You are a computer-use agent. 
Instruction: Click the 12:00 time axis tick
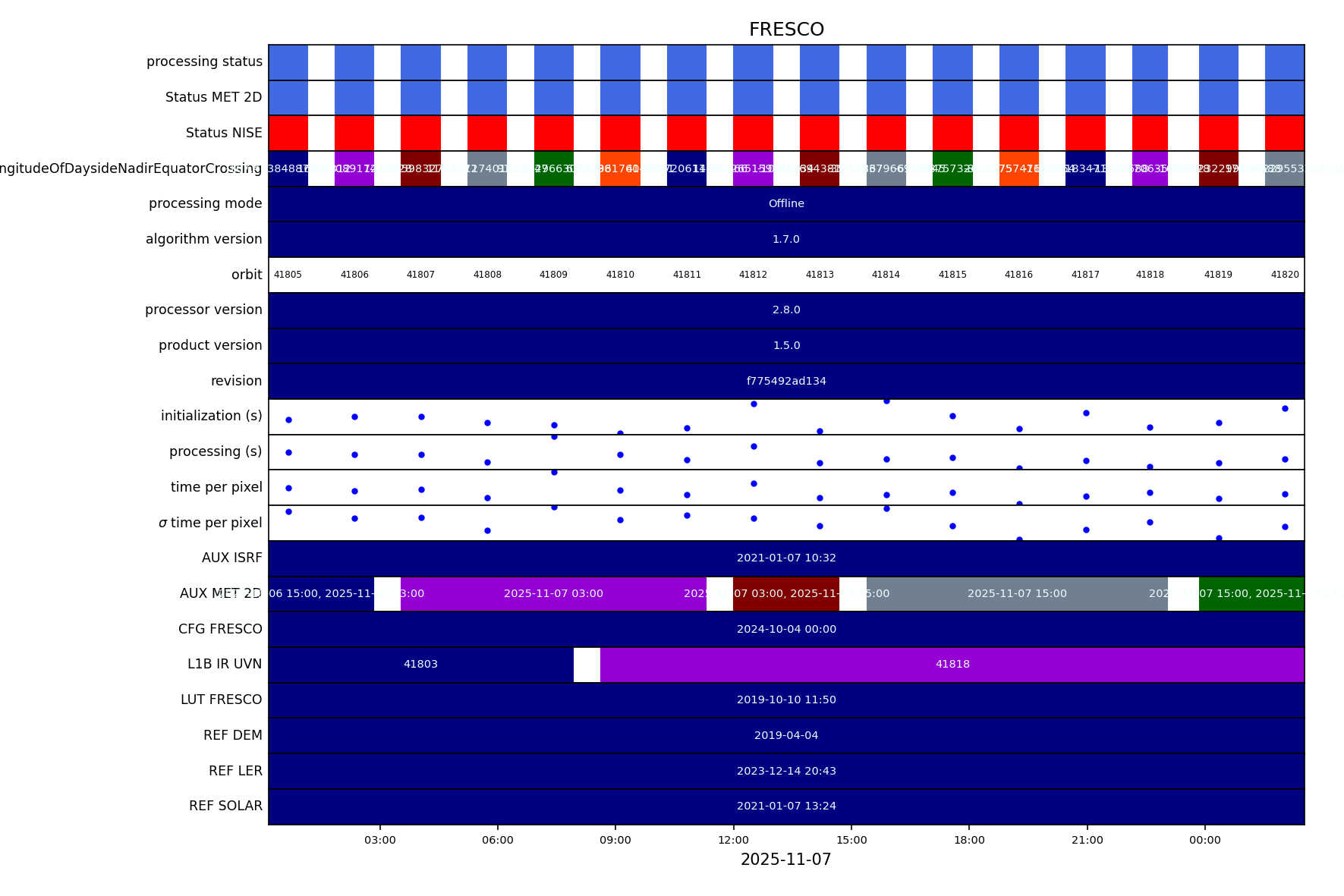[x=733, y=840]
